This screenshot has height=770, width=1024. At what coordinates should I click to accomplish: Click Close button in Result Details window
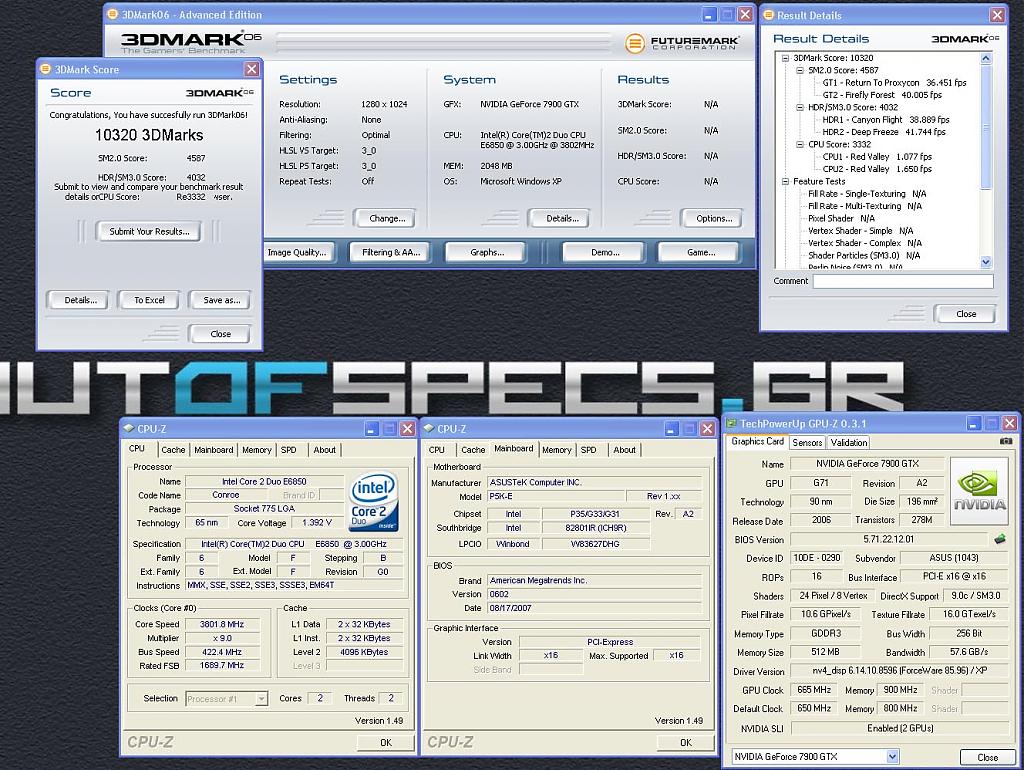pyautogui.click(x=966, y=314)
